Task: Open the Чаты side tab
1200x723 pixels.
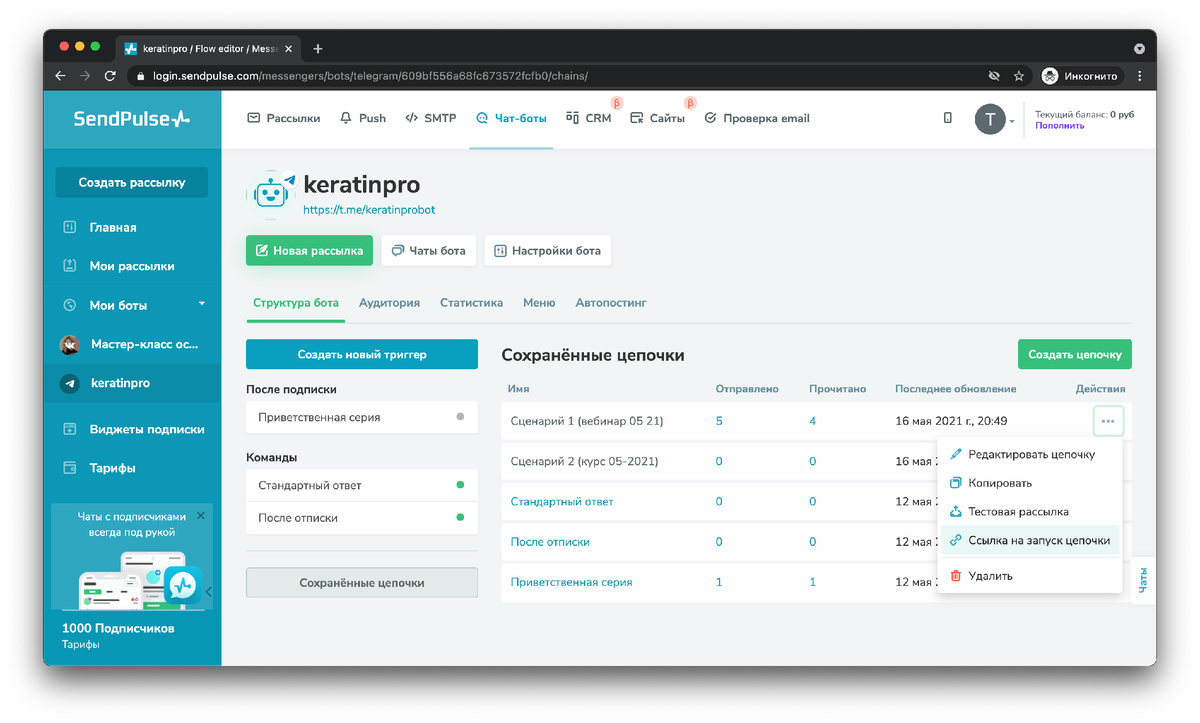Action: (1143, 580)
